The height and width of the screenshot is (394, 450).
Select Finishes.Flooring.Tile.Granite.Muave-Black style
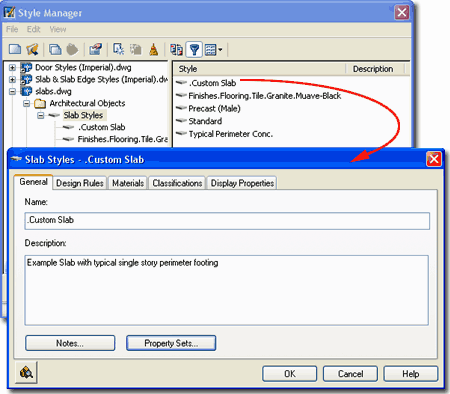[x=265, y=96]
